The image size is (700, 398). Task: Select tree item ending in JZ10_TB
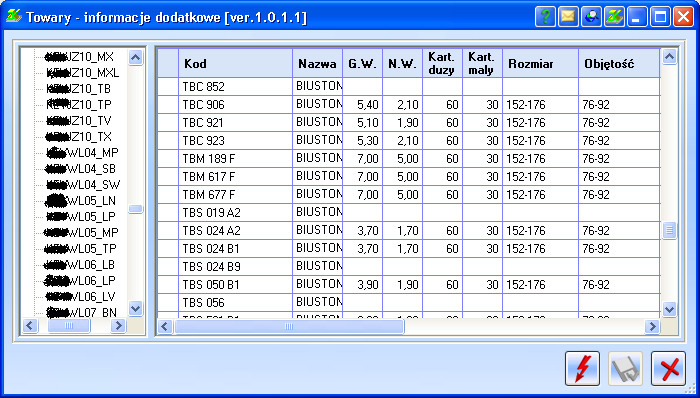[x=79, y=89]
